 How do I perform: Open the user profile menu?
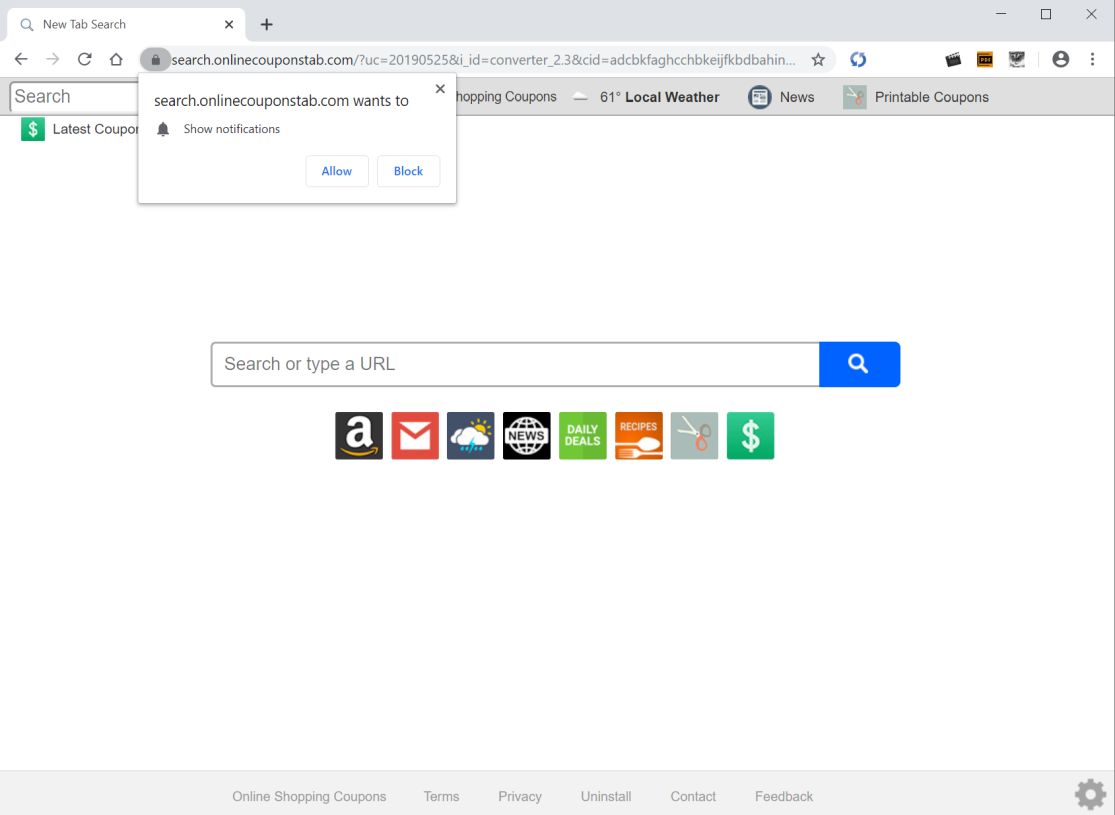pos(1061,60)
